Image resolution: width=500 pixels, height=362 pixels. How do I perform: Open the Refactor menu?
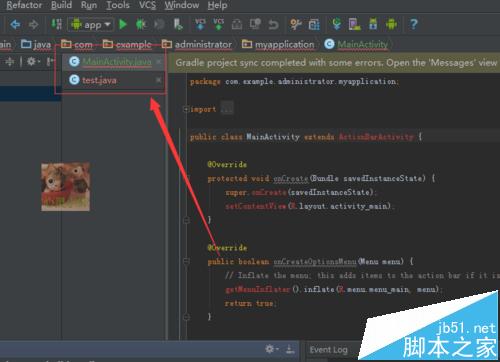(x=24, y=5)
